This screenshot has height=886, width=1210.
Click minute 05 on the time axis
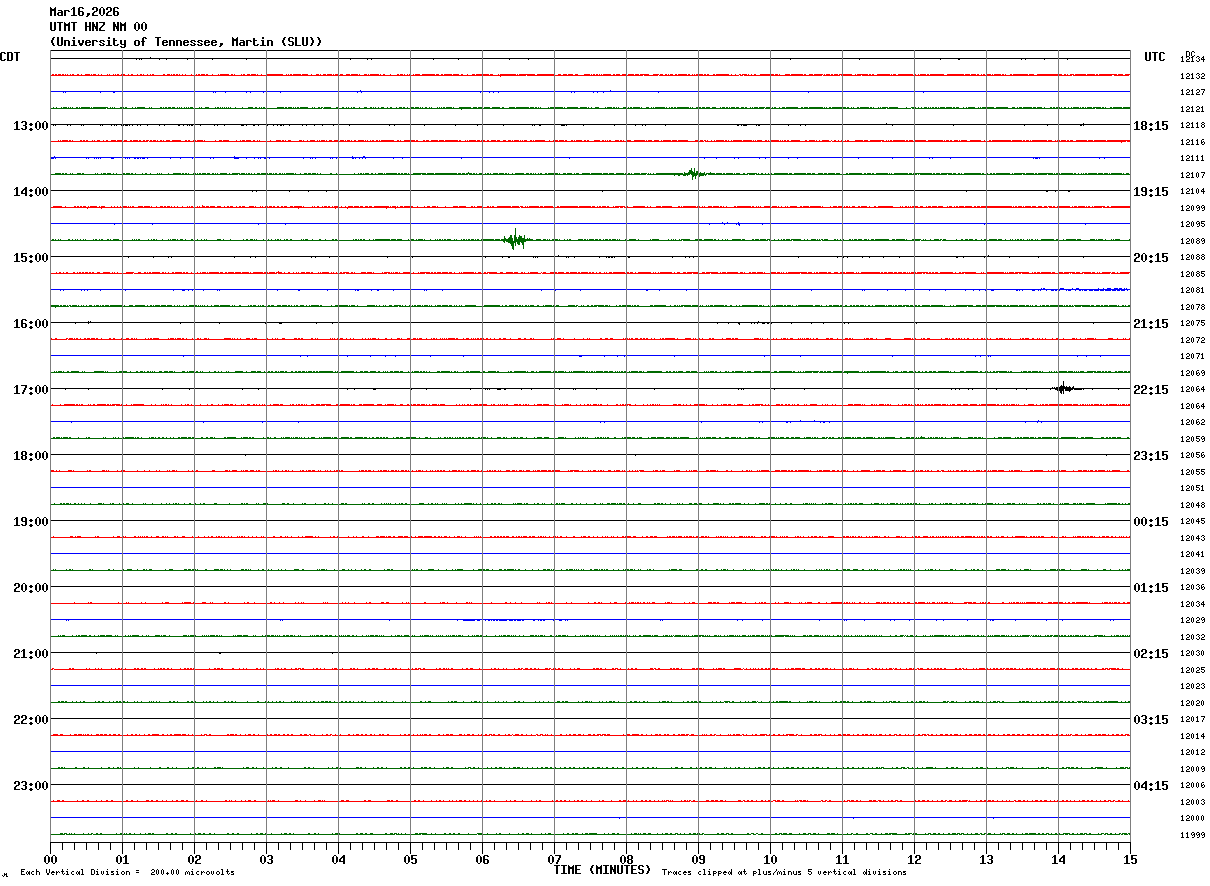click(410, 859)
